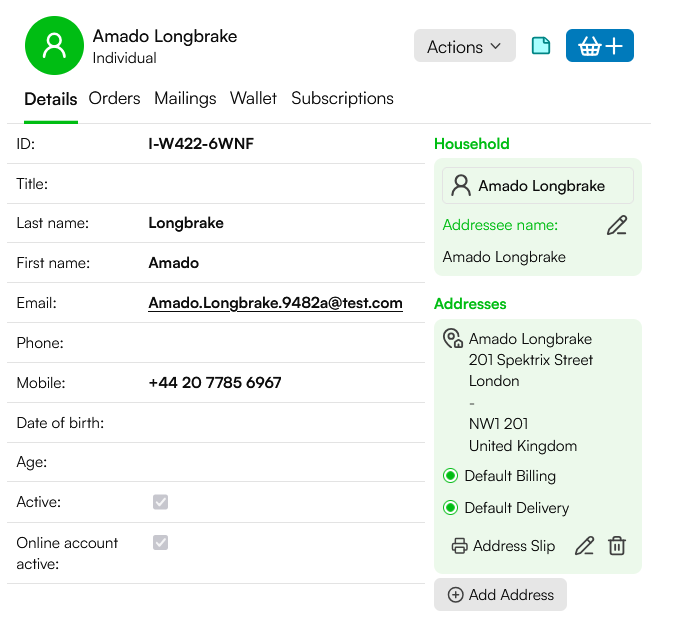Edit the 201 Spektrix Street address
Screen dimensions: 673x622
[x=584, y=546]
